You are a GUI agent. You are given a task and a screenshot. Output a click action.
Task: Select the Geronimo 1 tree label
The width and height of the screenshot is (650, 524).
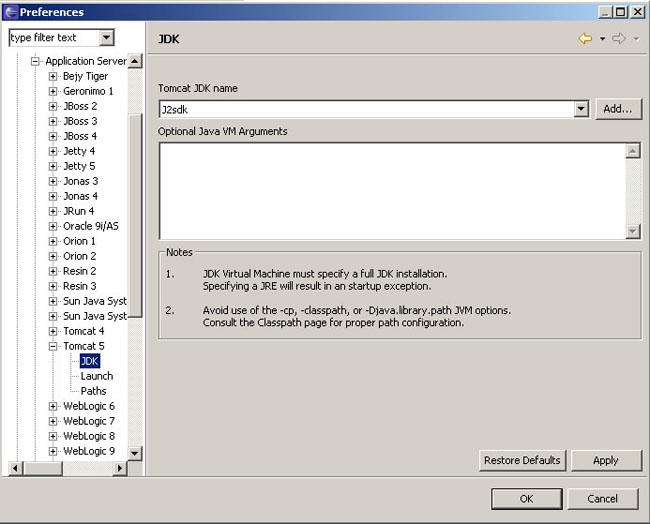tap(88, 91)
